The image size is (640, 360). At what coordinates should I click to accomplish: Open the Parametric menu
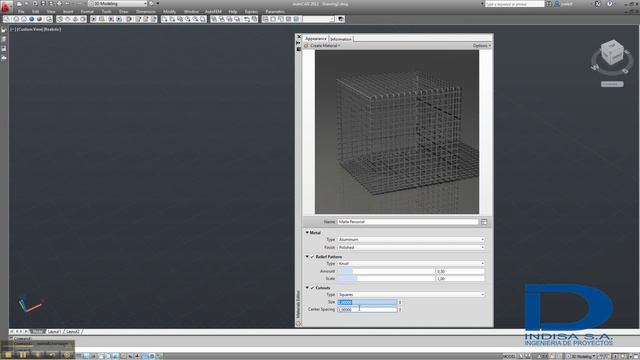tap(275, 12)
